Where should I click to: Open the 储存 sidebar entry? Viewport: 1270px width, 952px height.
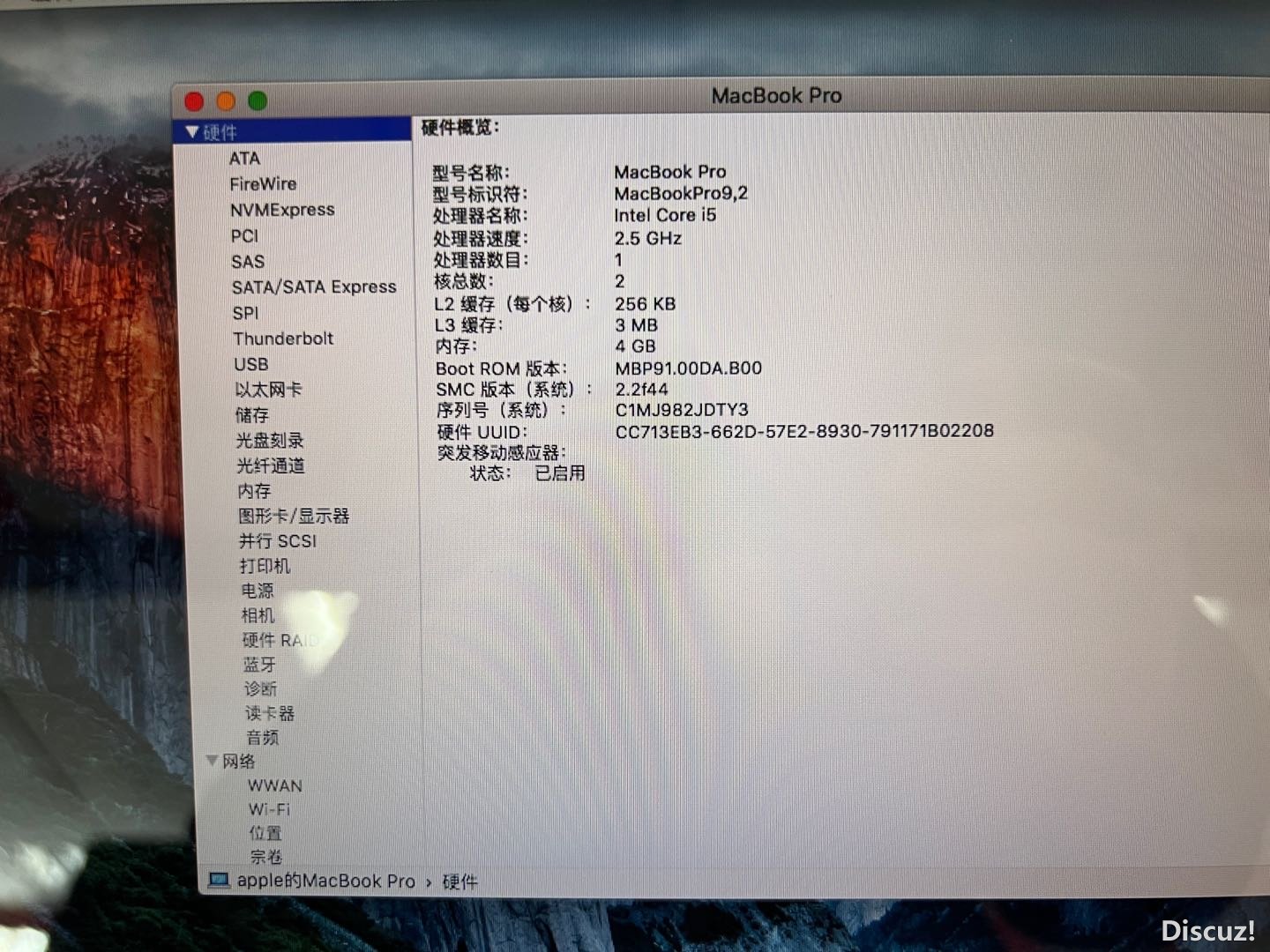tap(252, 415)
